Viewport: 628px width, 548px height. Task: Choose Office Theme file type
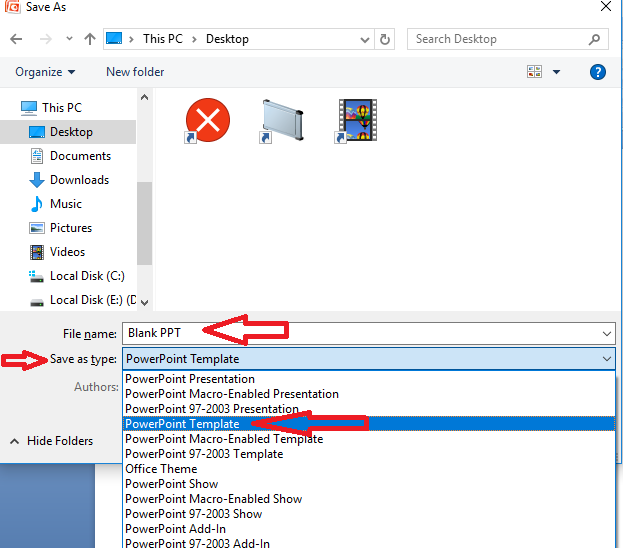point(368,469)
